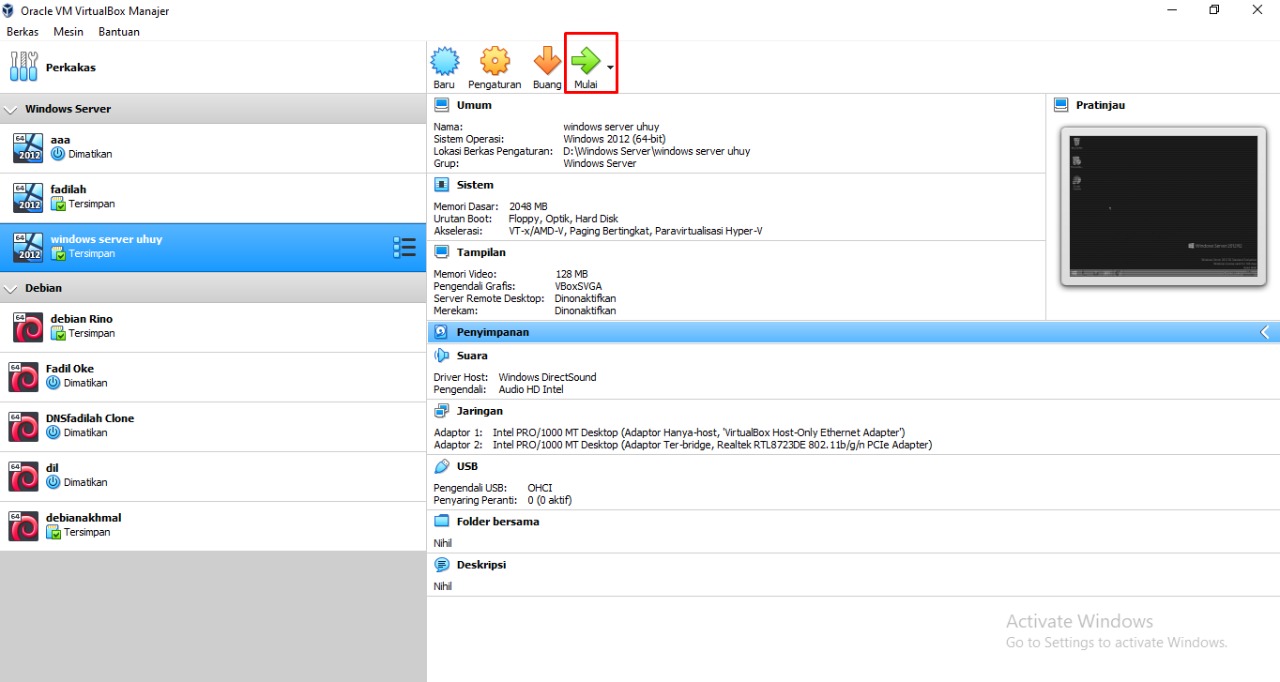Viewport: 1280px width, 682px height.
Task: Click the Sistem chip icon
Action: coord(442,185)
